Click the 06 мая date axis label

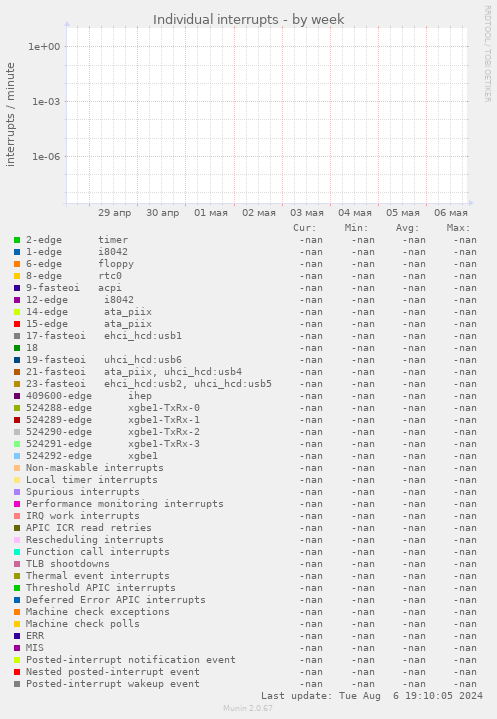point(451,213)
